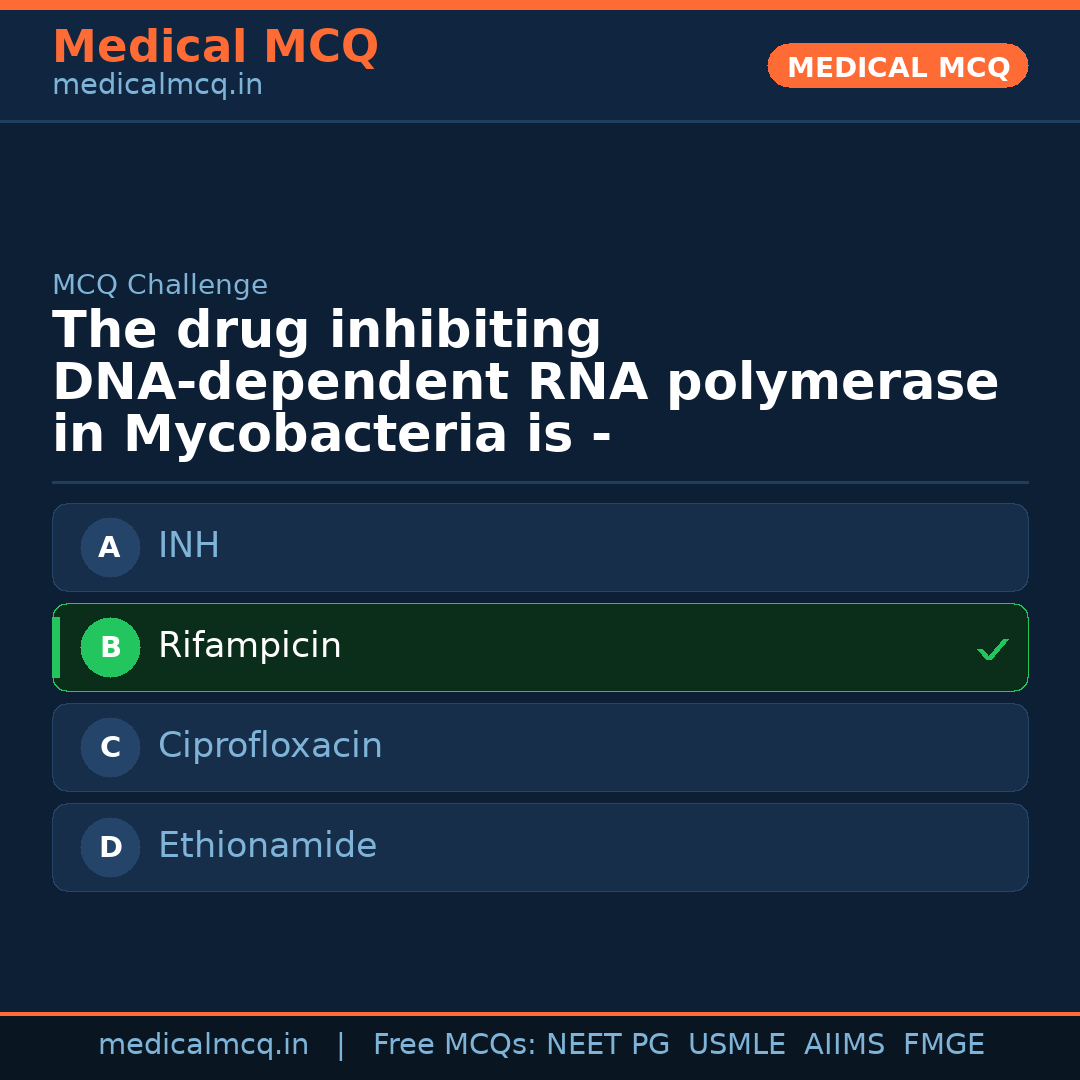1080x1080 pixels.
Task: Choose the letter C option circle
Action: [x=110, y=747]
